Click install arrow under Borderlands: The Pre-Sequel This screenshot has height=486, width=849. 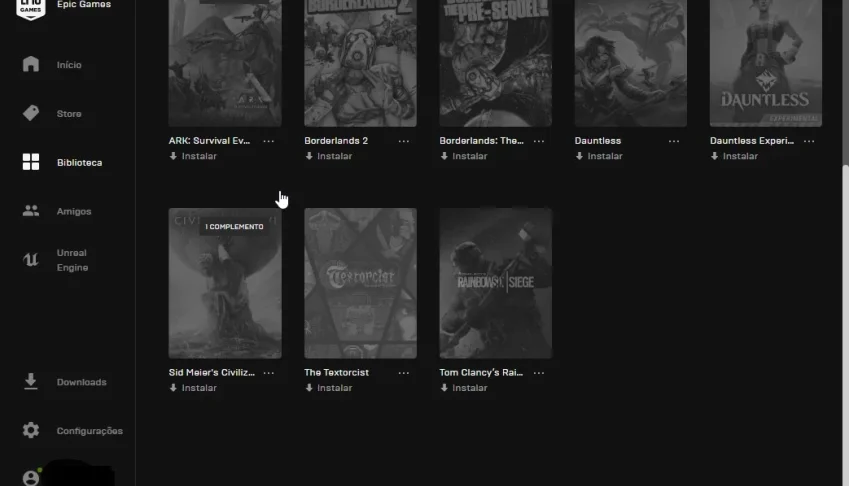[444, 156]
